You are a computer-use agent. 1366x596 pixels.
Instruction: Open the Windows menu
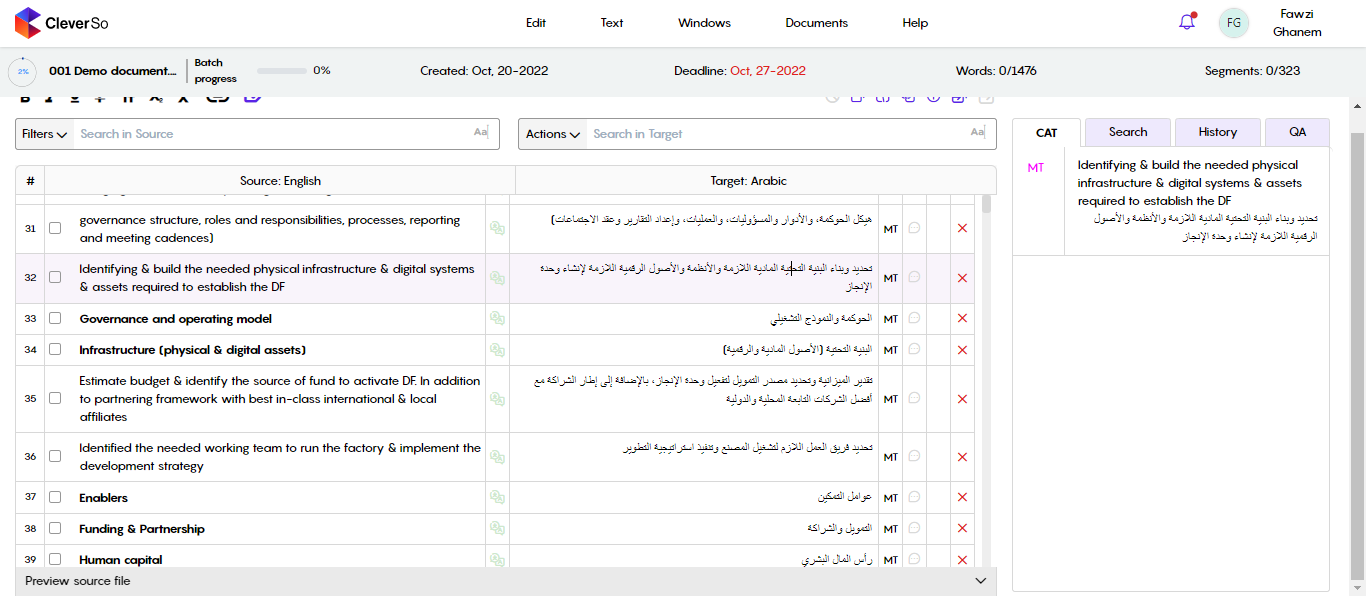click(x=704, y=23)
